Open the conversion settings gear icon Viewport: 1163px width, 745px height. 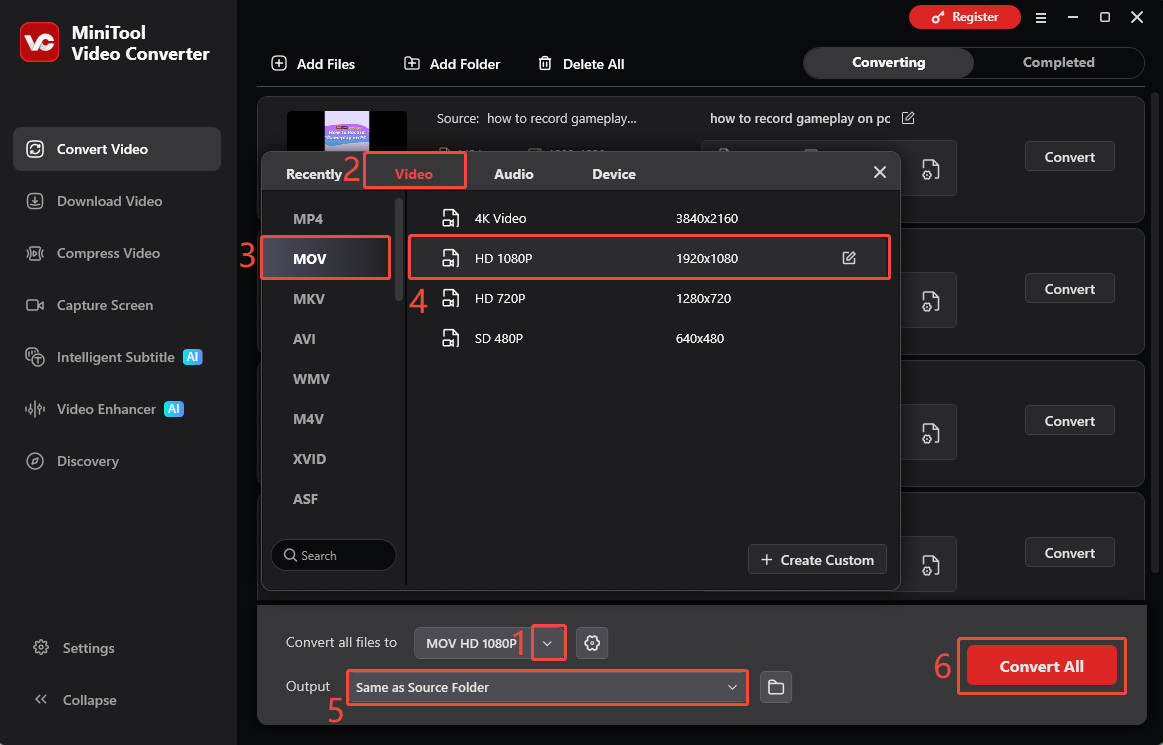(x=592, y=643)
